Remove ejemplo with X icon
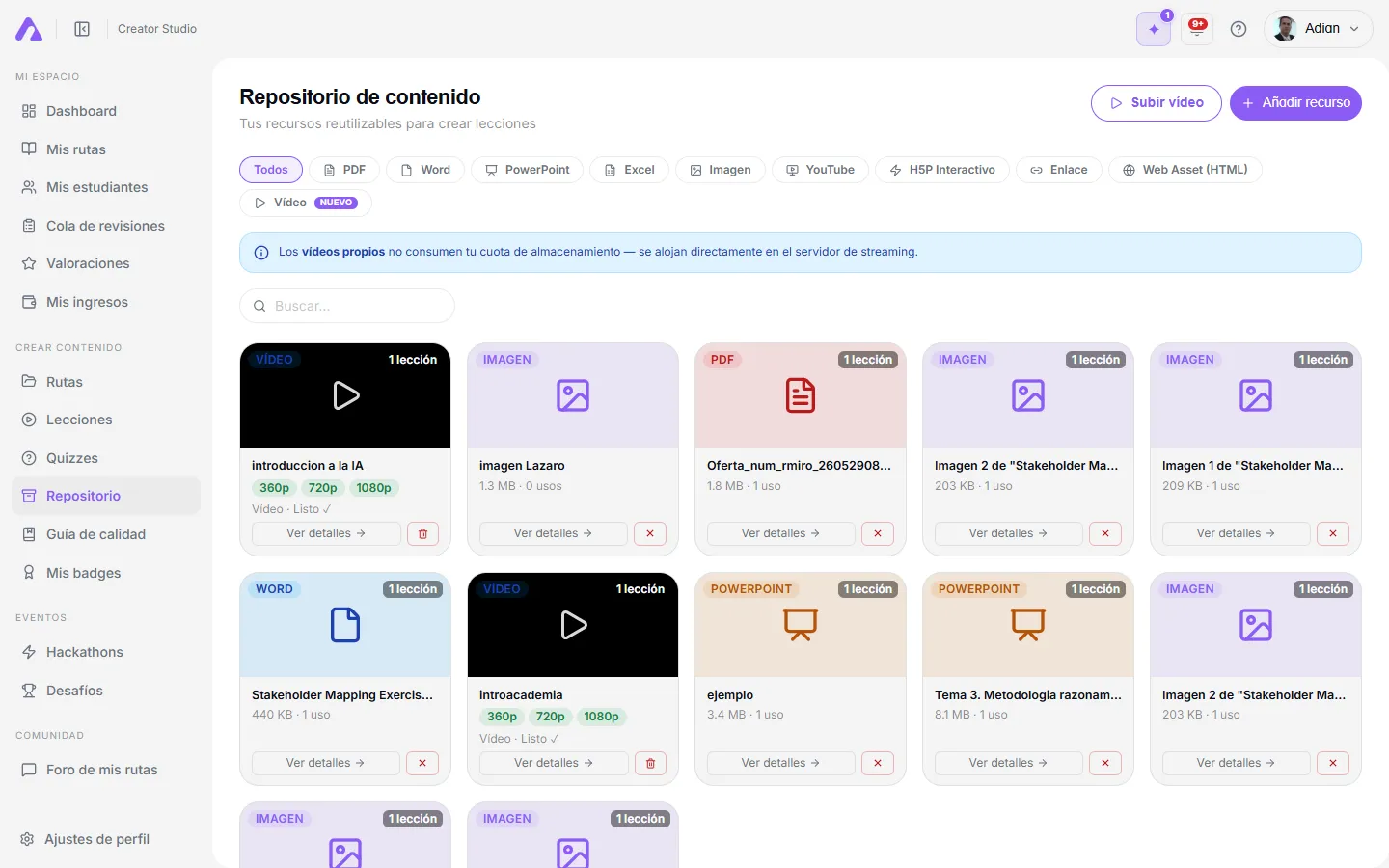 tap(878, 763)
